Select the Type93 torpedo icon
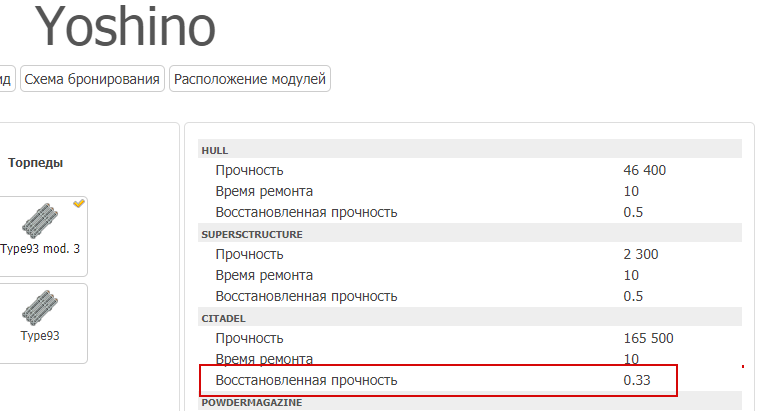The image size is (759, 411). pos(40,308)
